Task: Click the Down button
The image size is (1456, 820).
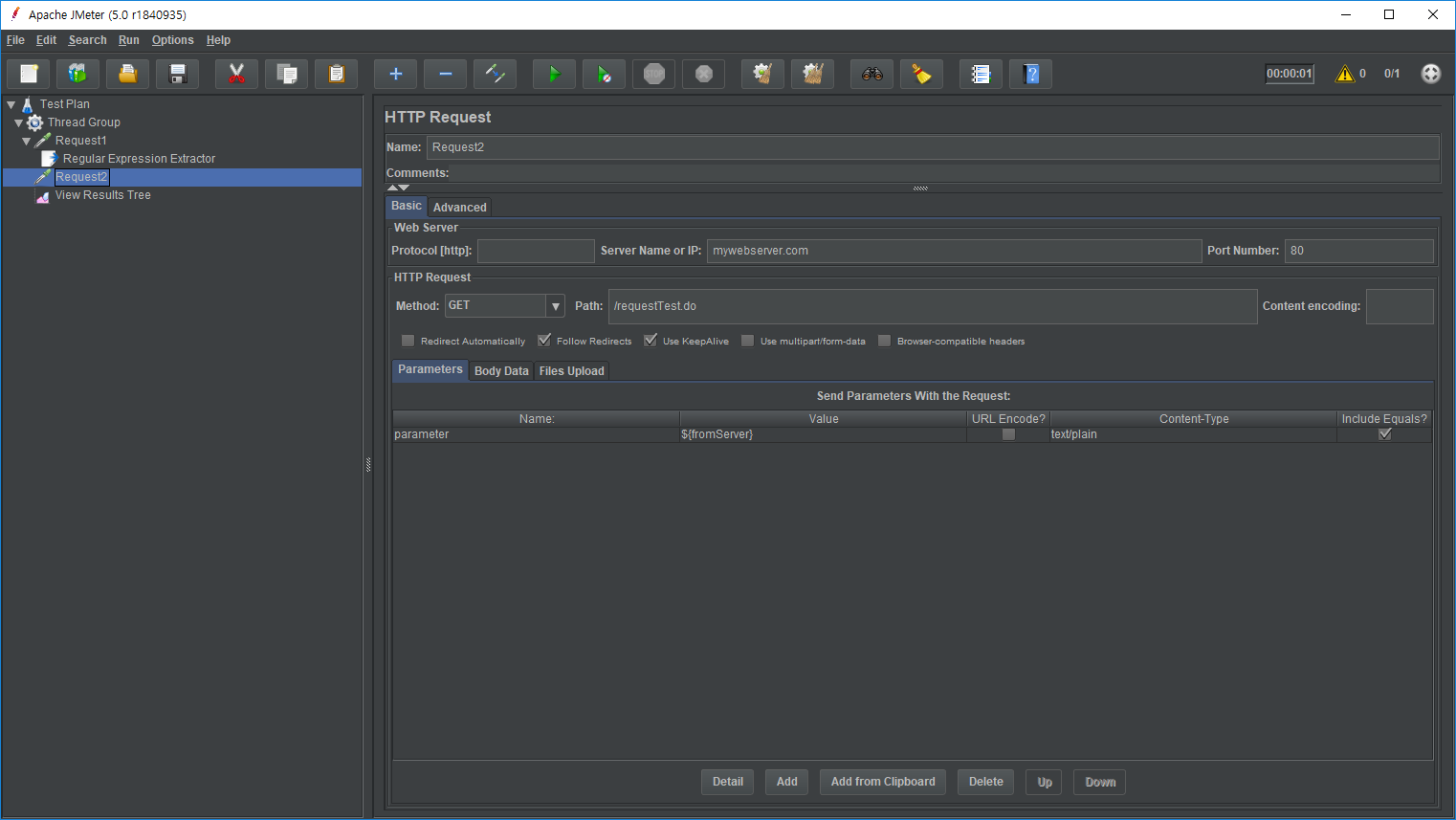Action: [1100, 782]
